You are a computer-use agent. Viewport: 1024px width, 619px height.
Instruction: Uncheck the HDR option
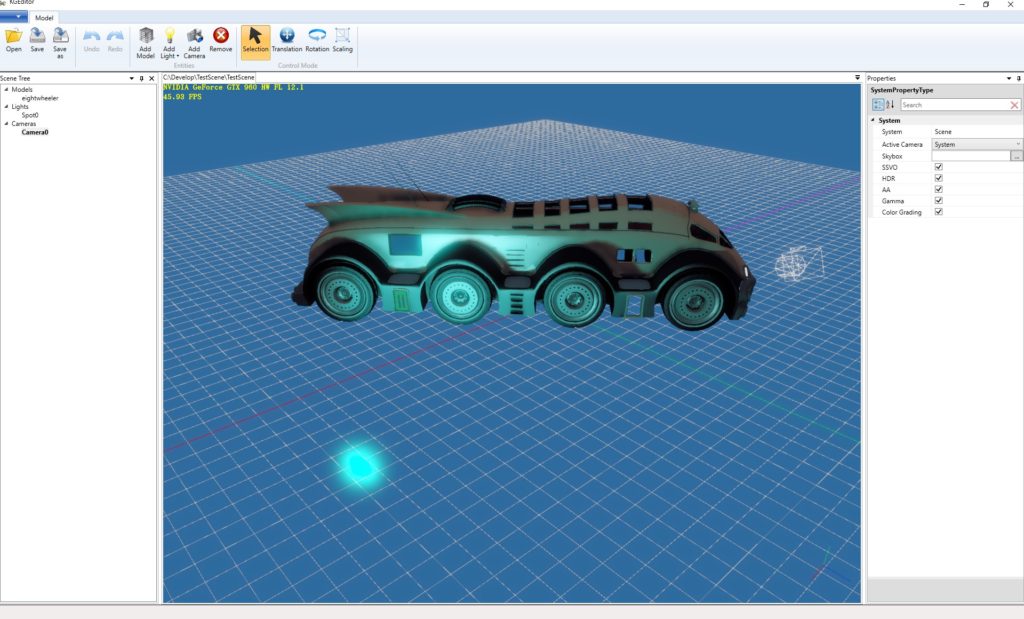pos(938,178)
